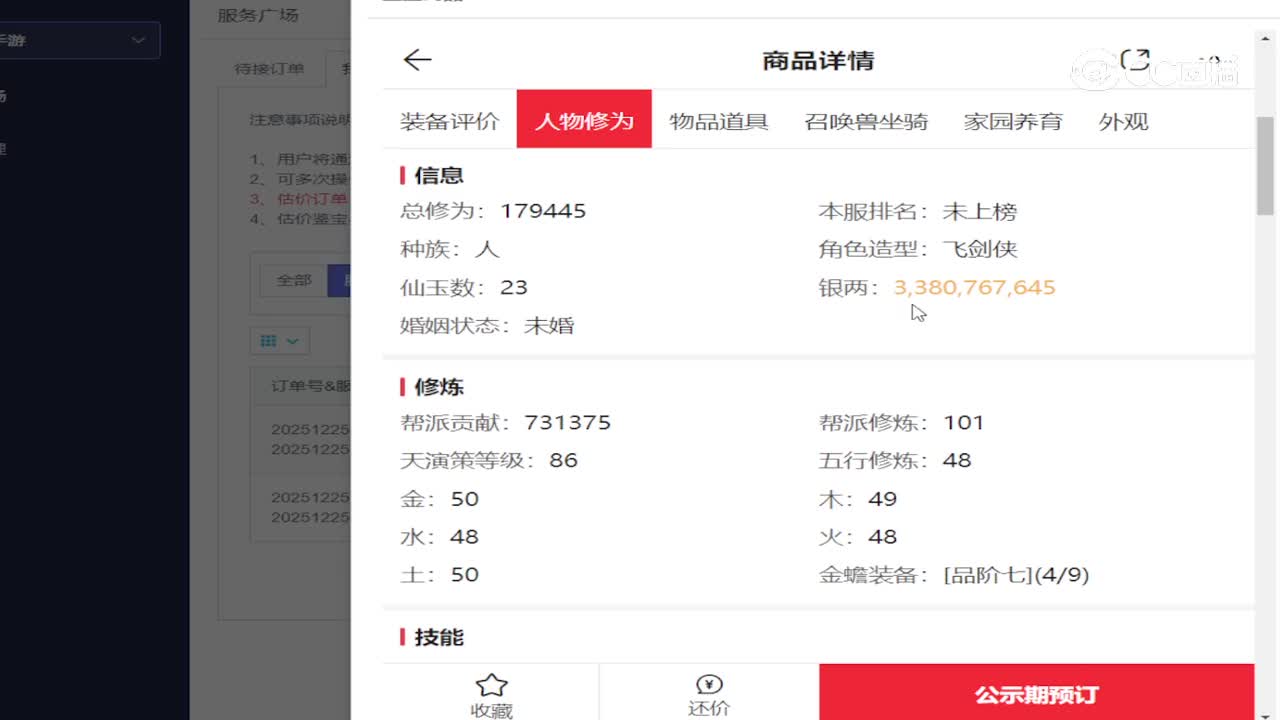Click the 木：49 attribute row
The height and width of the screenshot is (720, 1280).
pyautogui.click(x=858, y=498)
